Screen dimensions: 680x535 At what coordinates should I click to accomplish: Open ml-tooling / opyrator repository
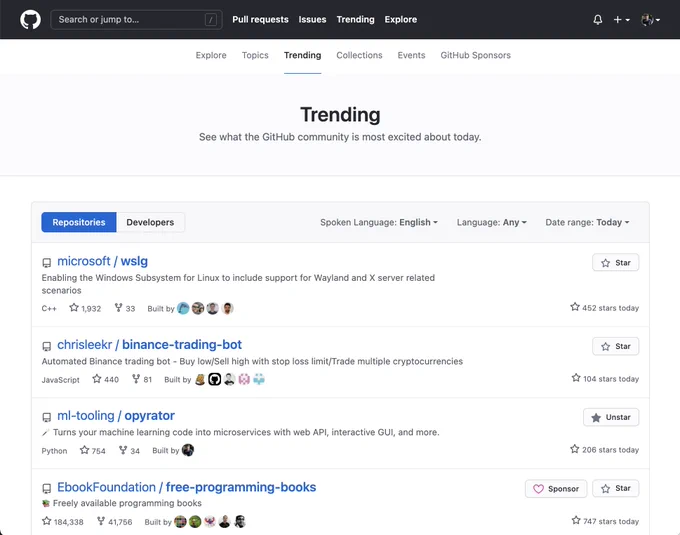click(116, 416)
